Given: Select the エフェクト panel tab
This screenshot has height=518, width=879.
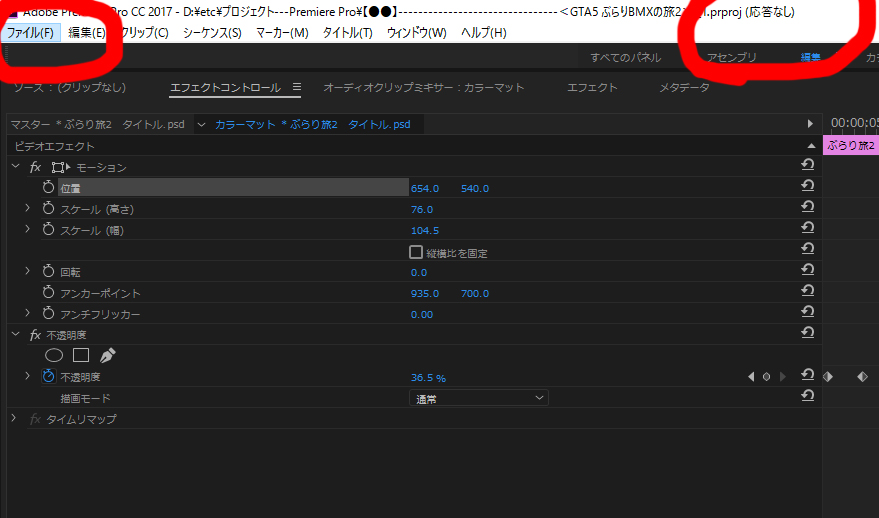Looking at the screenshot, I should [x=592, y=87].
